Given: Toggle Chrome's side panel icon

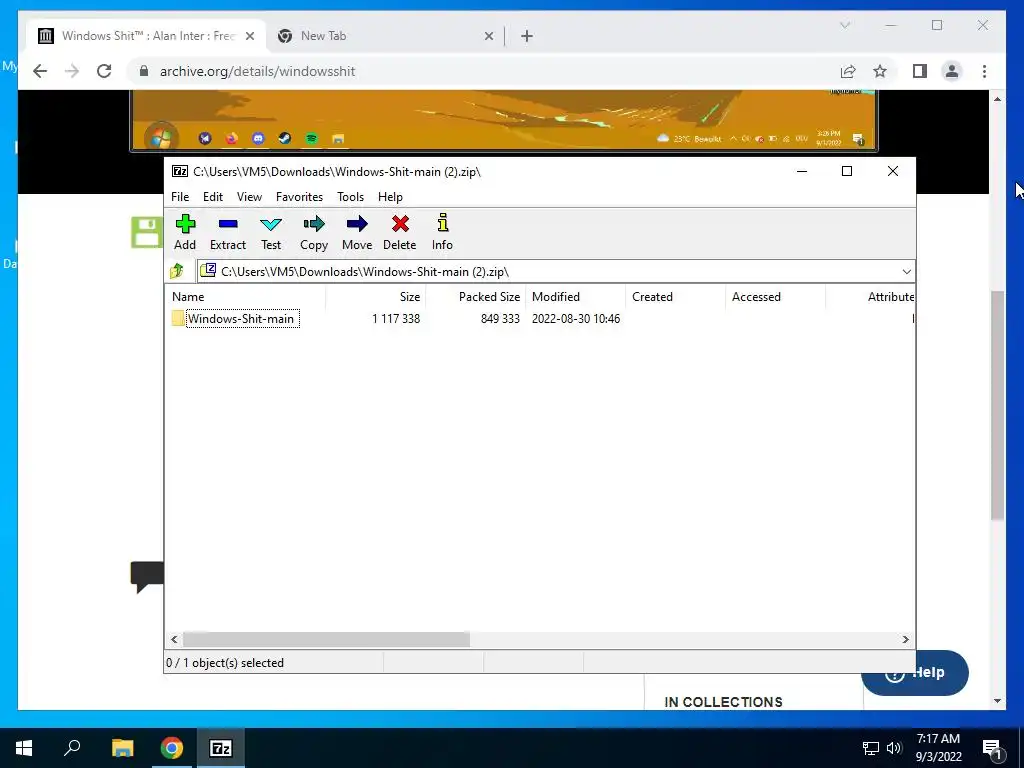Looking at the screenshot, I should coord(920,71).
